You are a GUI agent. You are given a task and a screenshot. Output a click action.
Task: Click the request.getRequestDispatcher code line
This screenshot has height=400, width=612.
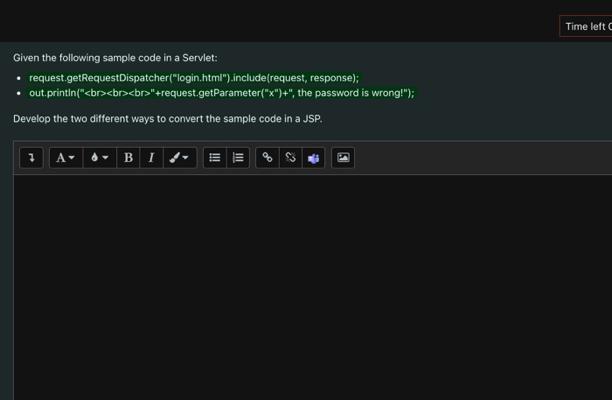click(194, 78)
